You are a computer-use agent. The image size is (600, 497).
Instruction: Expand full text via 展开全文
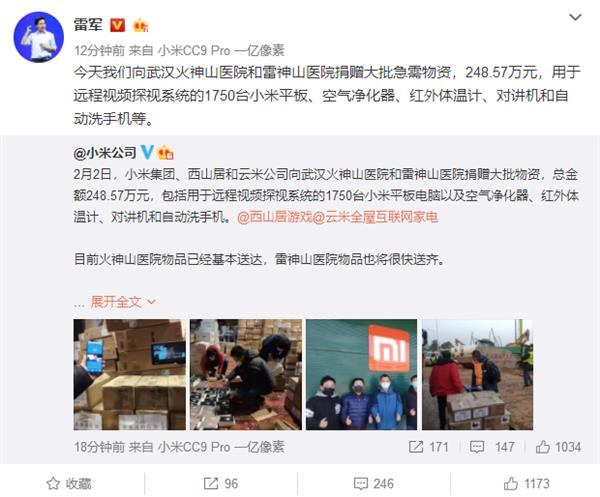pos(116,302)
